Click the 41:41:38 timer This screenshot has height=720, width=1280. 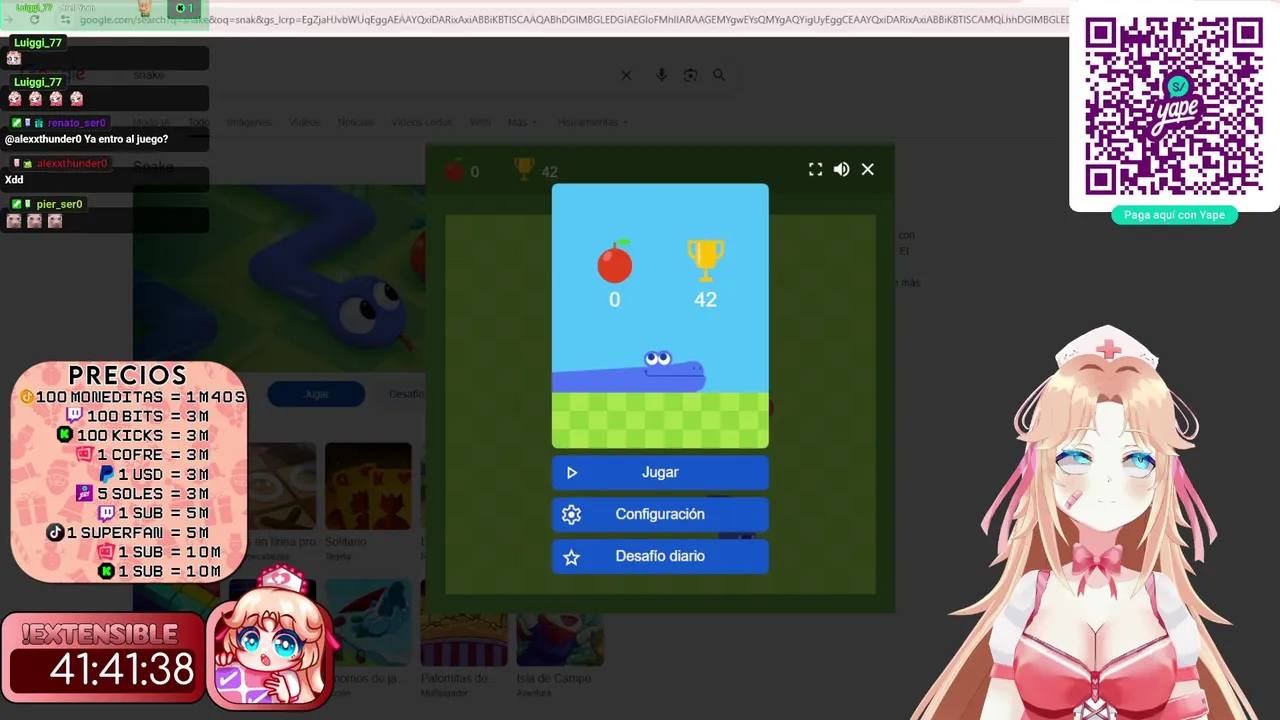pyautogui.click(x=122, y=669)
